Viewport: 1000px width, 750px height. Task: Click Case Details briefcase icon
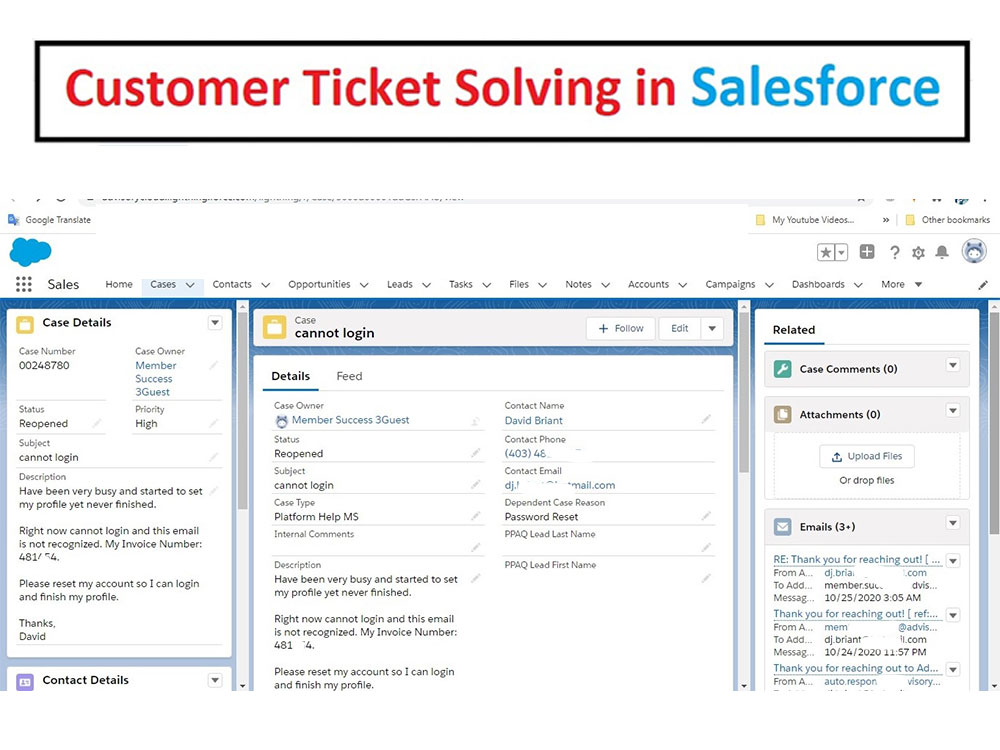coord(25,325)
